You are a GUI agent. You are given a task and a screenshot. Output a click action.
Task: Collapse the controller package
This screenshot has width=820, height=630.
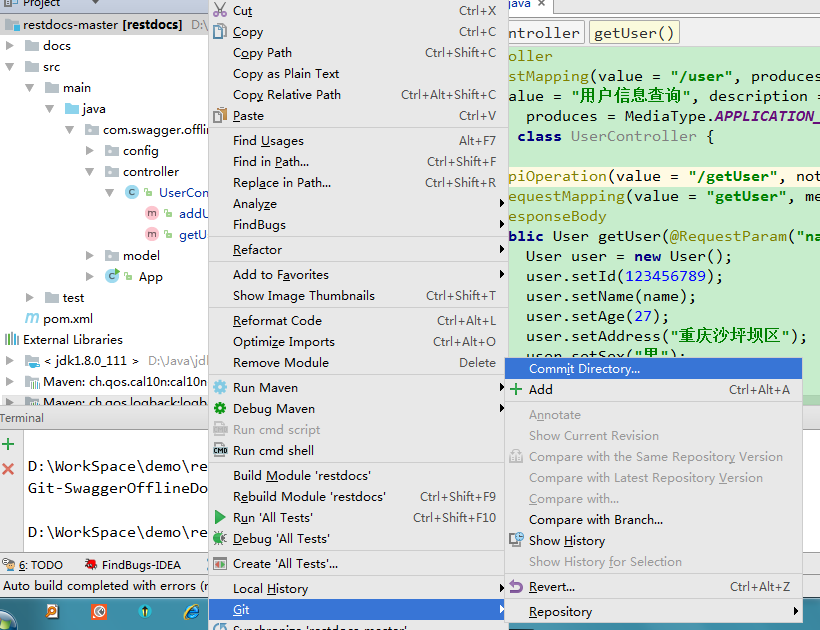pos(89,171)
